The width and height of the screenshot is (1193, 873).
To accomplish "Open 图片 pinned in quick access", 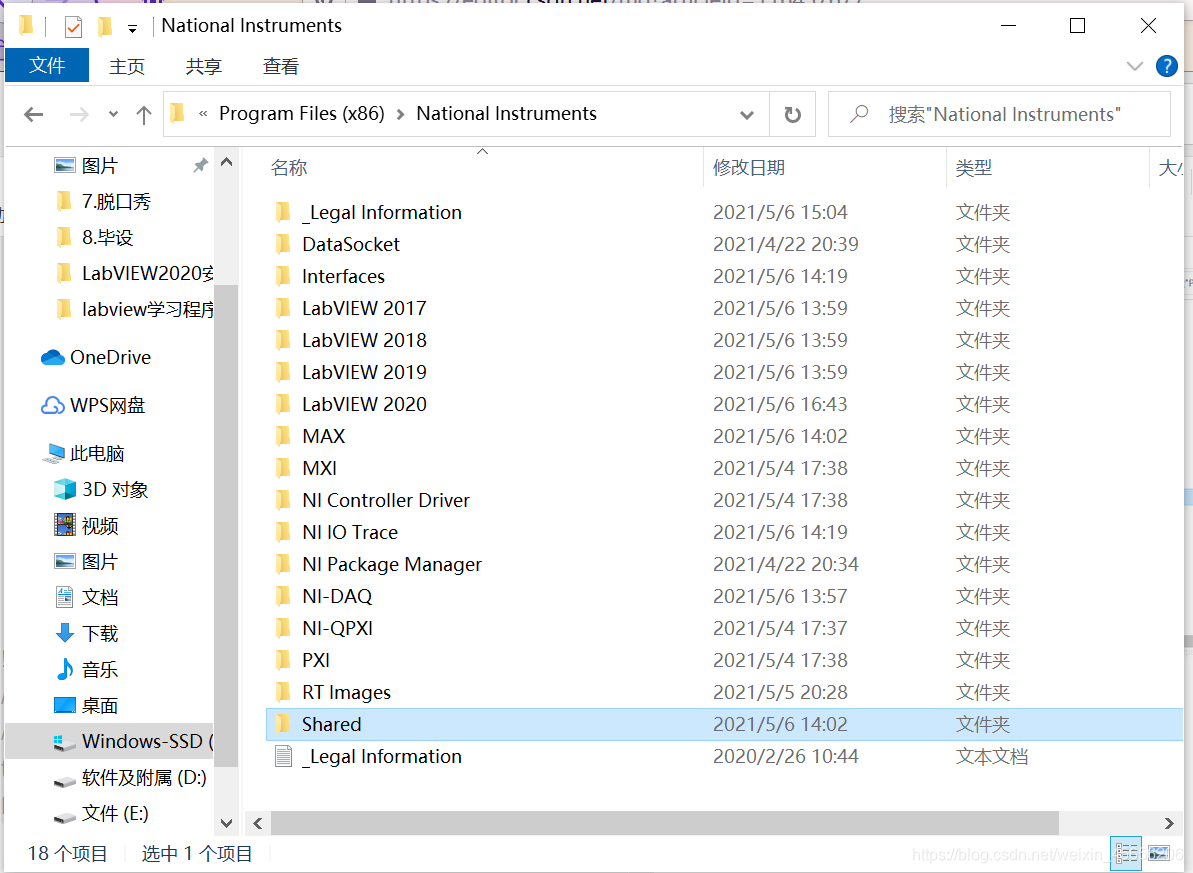I will [100, 165].
